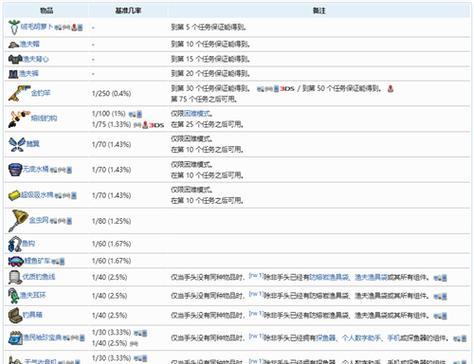The width and height of the screenshot is (474, 364).
Task: Click the fish minecart sprite icon
Action: tap(16, 261)
